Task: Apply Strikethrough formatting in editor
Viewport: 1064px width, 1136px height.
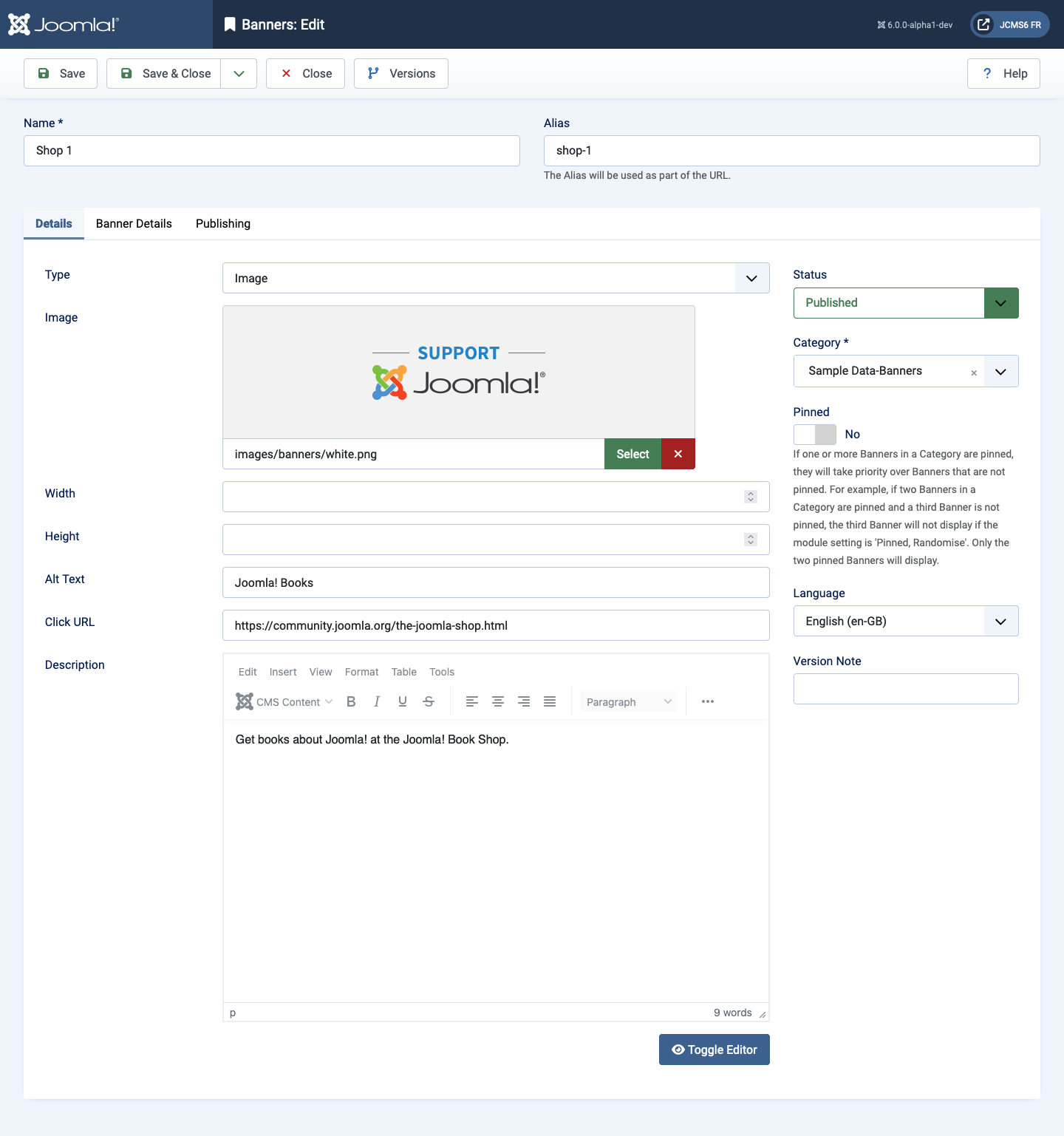Action: pos(429,701)
